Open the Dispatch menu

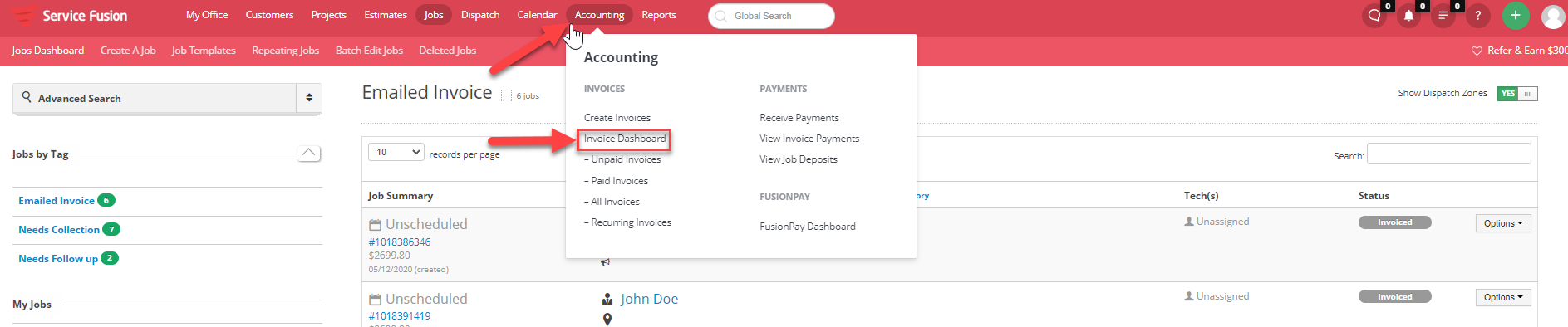(480, 15)
